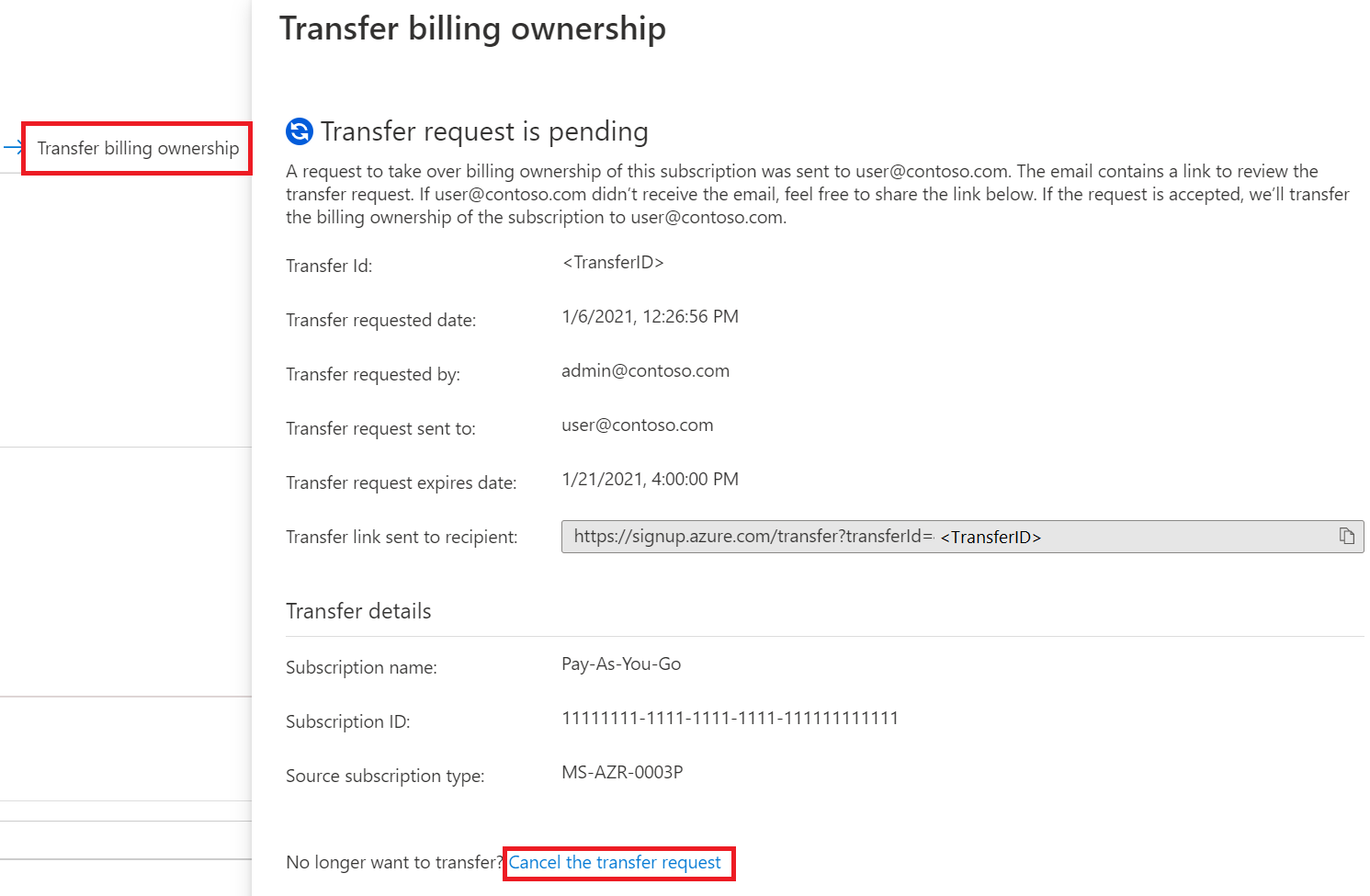
Task: Click Cancel the transfer request link
Action: pos(615,862)
